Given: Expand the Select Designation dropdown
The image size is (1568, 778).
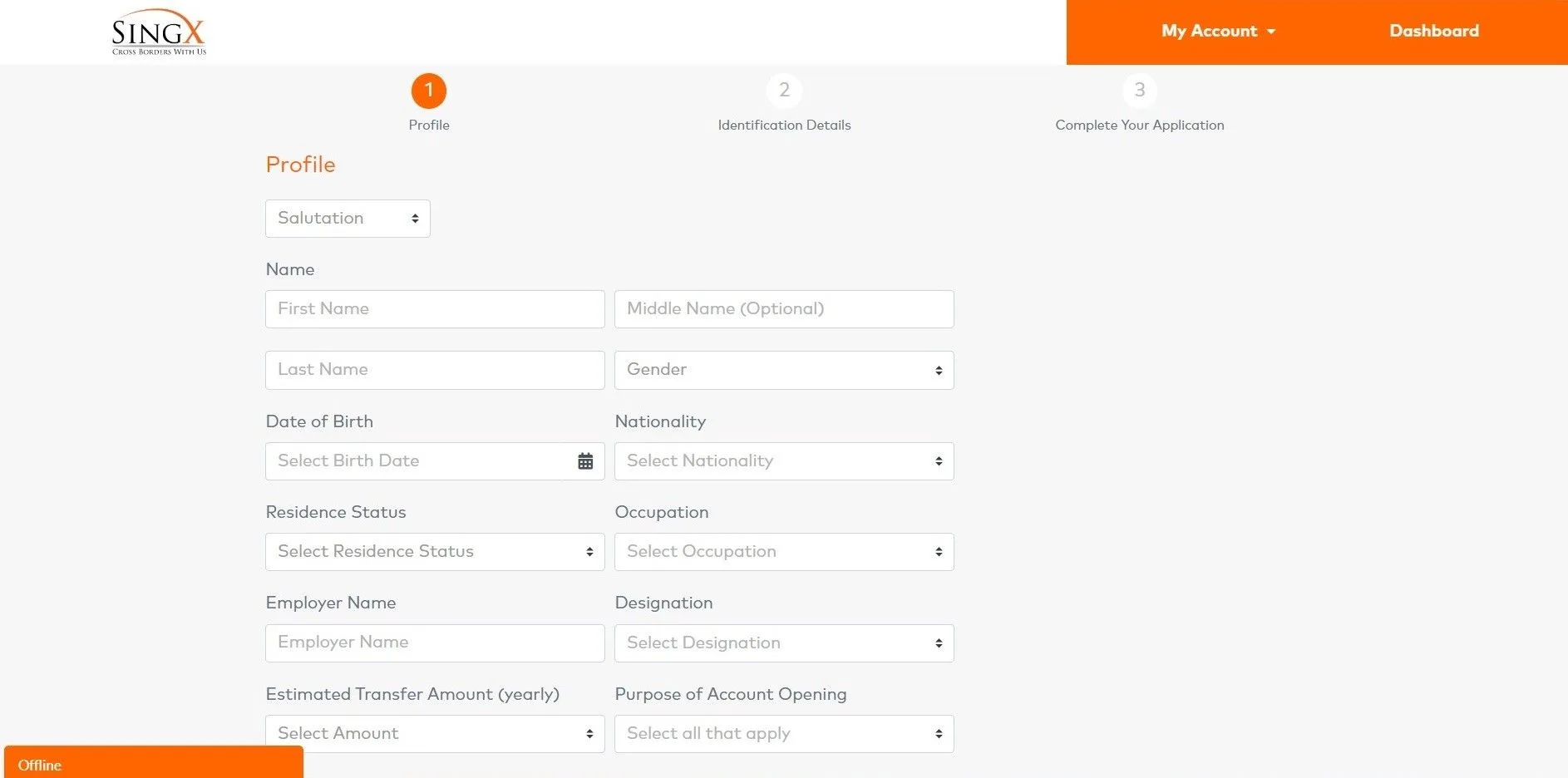Looking at the screenshot, I should [783, 643].
